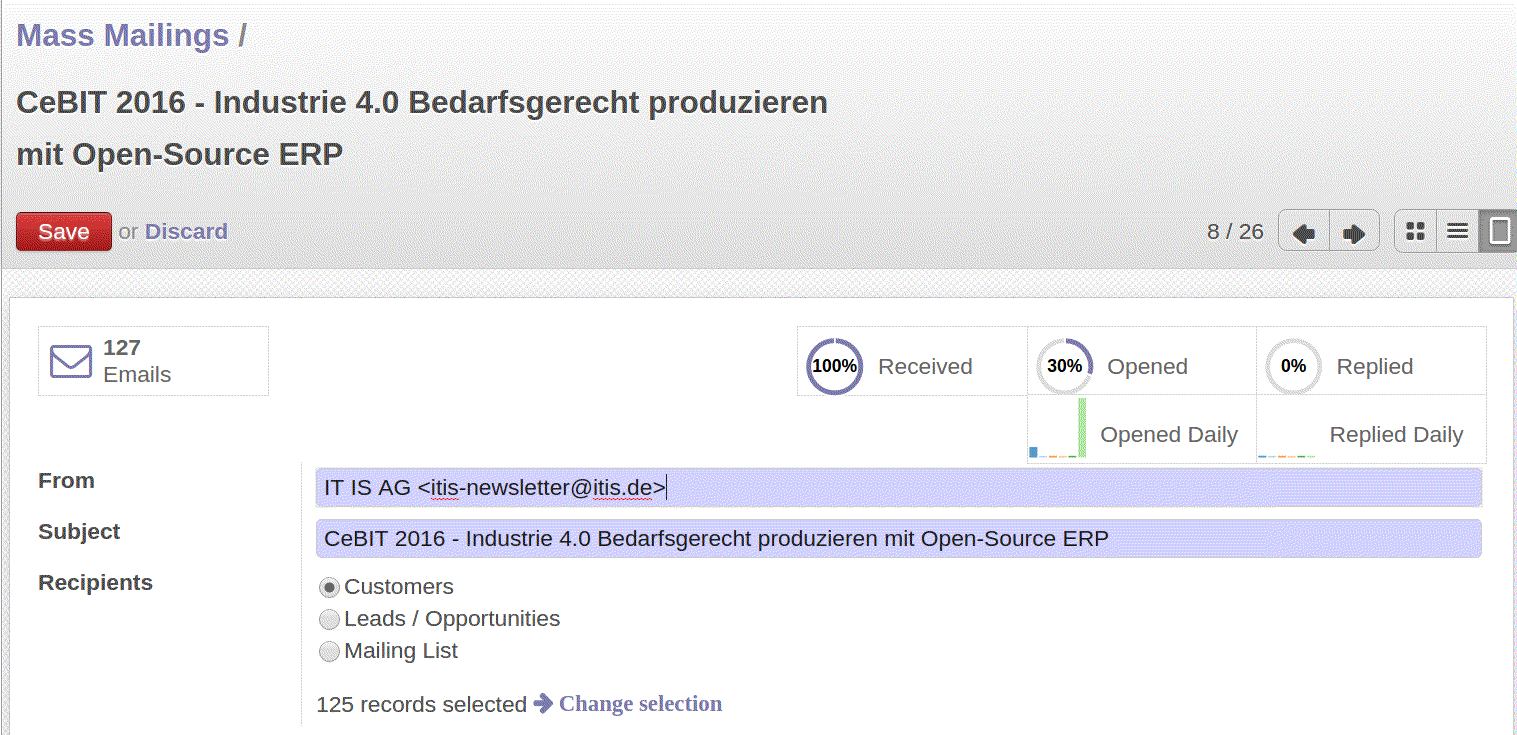Image resolution: width=1517 pixels, height=735 pixels.
Task: Go to next record with right arrow
Action: (x=1354, y=232)
